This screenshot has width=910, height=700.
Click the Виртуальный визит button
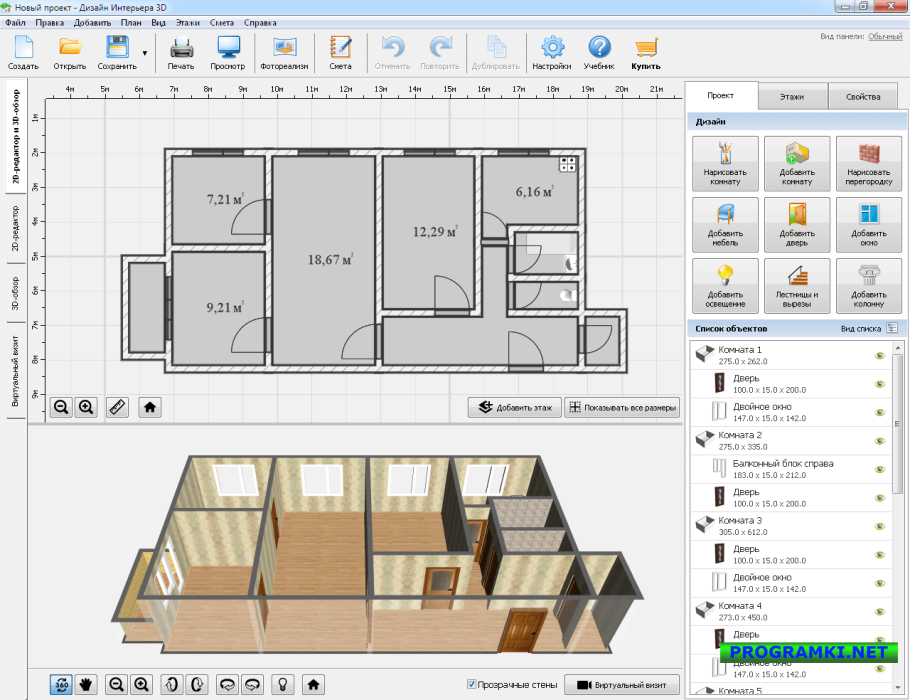pos(622,684)
